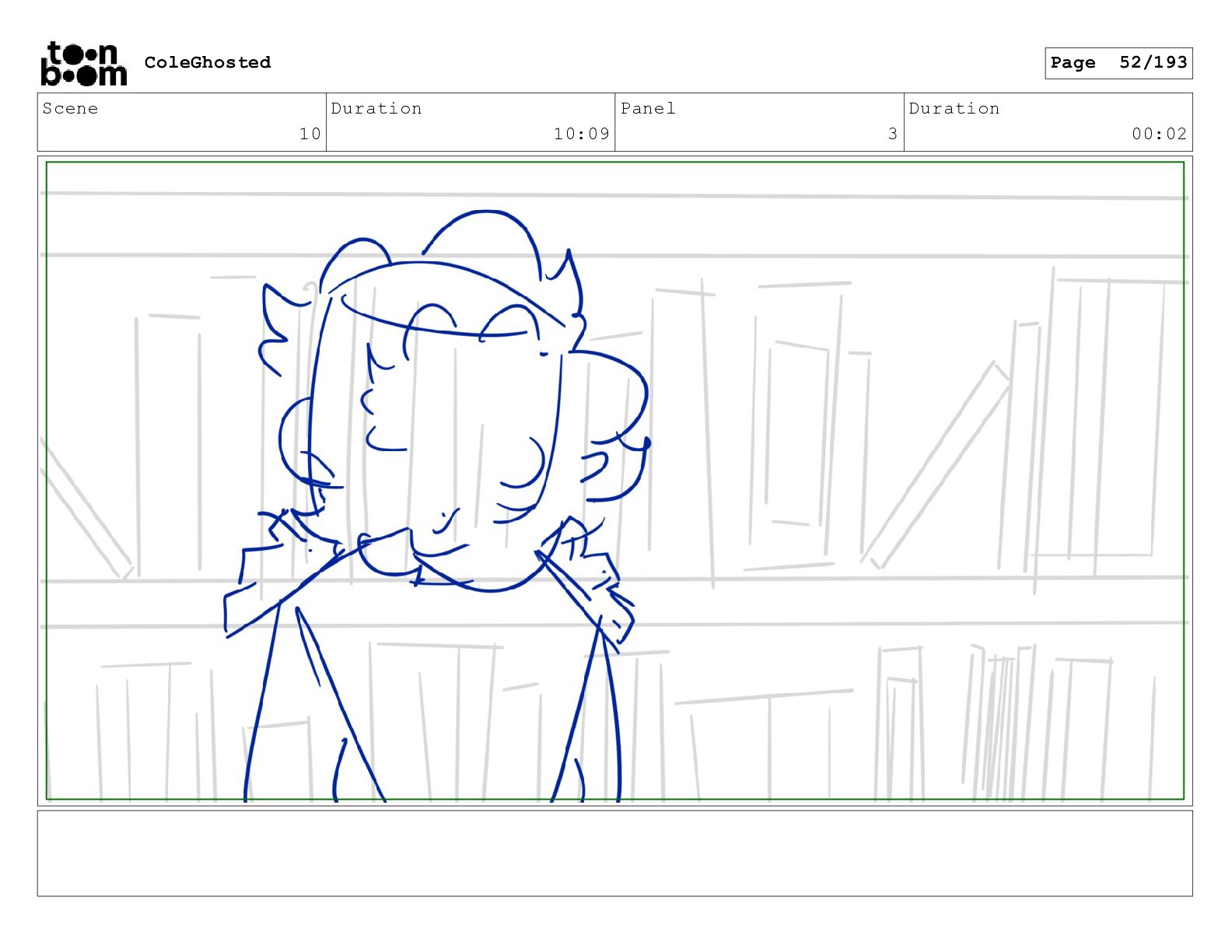The image size is (1232, 952).
Task: Click the storyboard panel drawing of the character
Action: 614,481
